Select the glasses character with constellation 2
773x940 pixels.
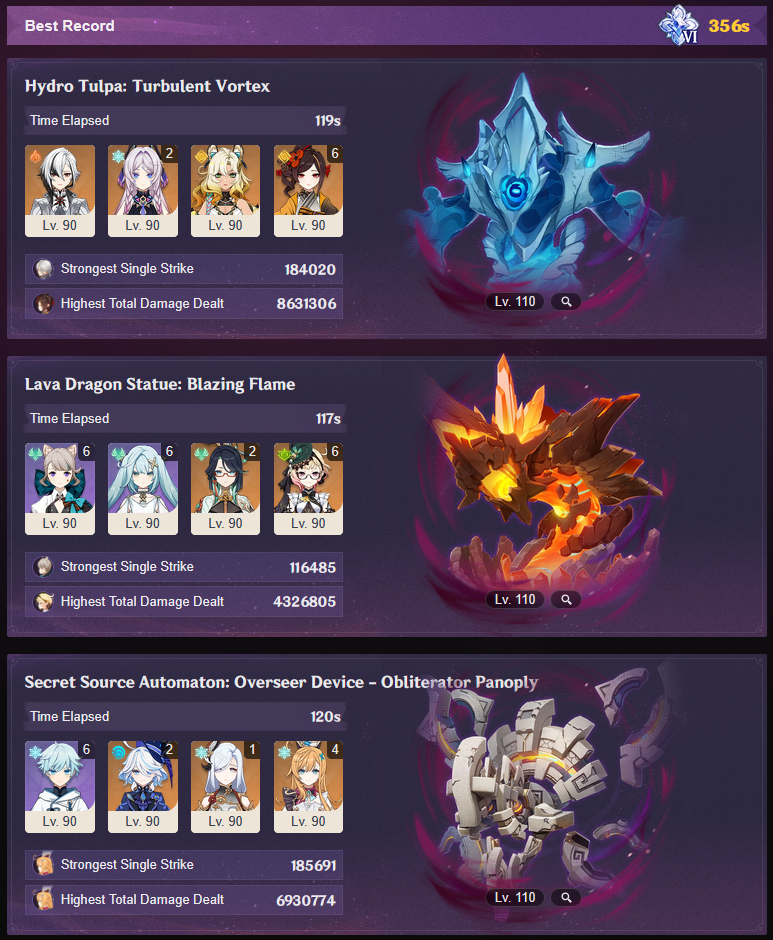[225, 489]
